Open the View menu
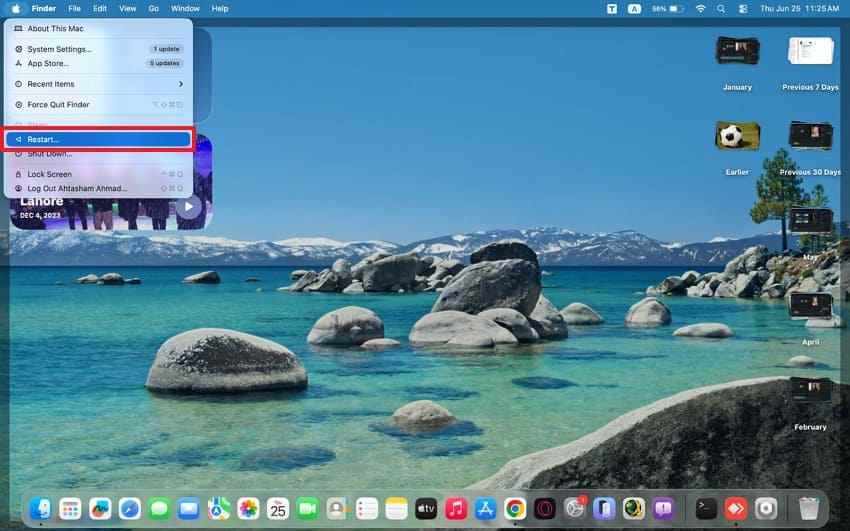The image size is (850, 531). tap(127, 9)
